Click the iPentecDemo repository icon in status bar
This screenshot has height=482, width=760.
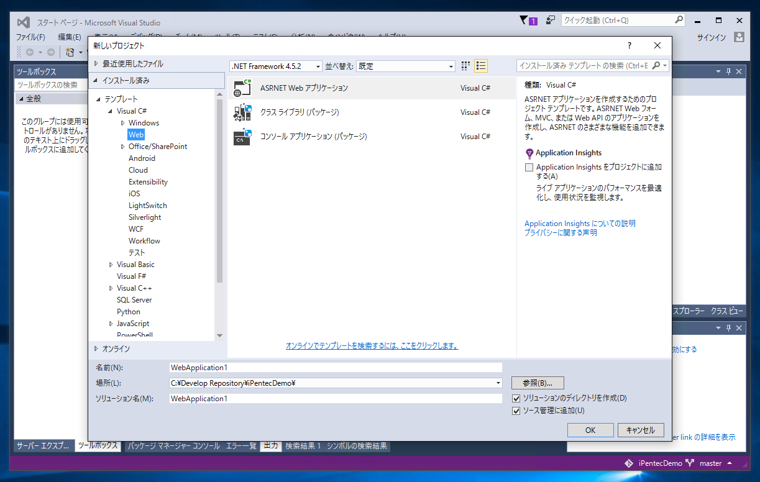click(x=629, y=463)
